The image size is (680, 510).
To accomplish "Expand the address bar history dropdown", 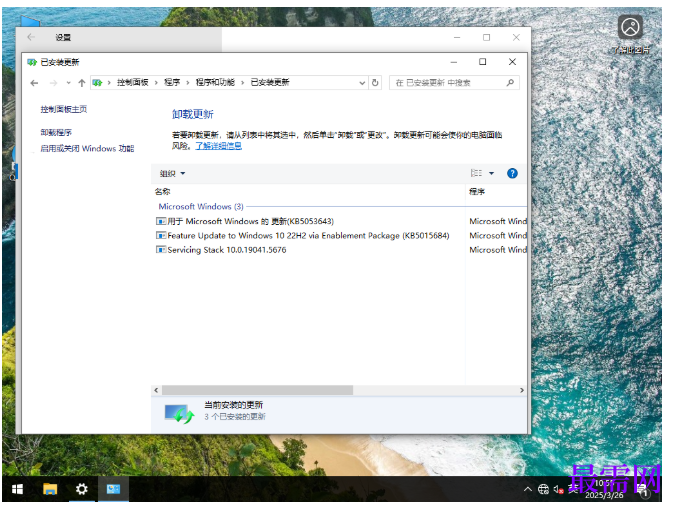I will tap(362, 83).
